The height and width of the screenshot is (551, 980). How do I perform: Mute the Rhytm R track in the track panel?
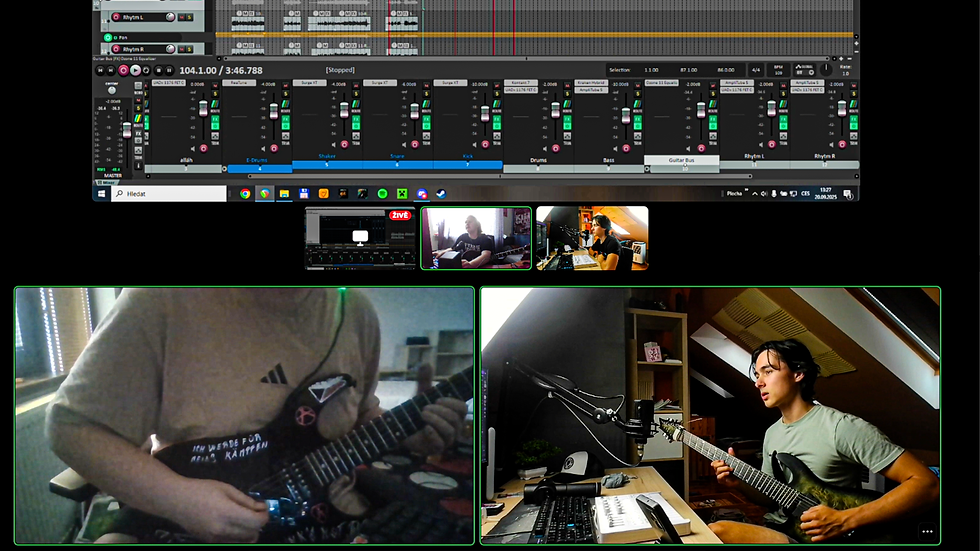pos(181,49)
